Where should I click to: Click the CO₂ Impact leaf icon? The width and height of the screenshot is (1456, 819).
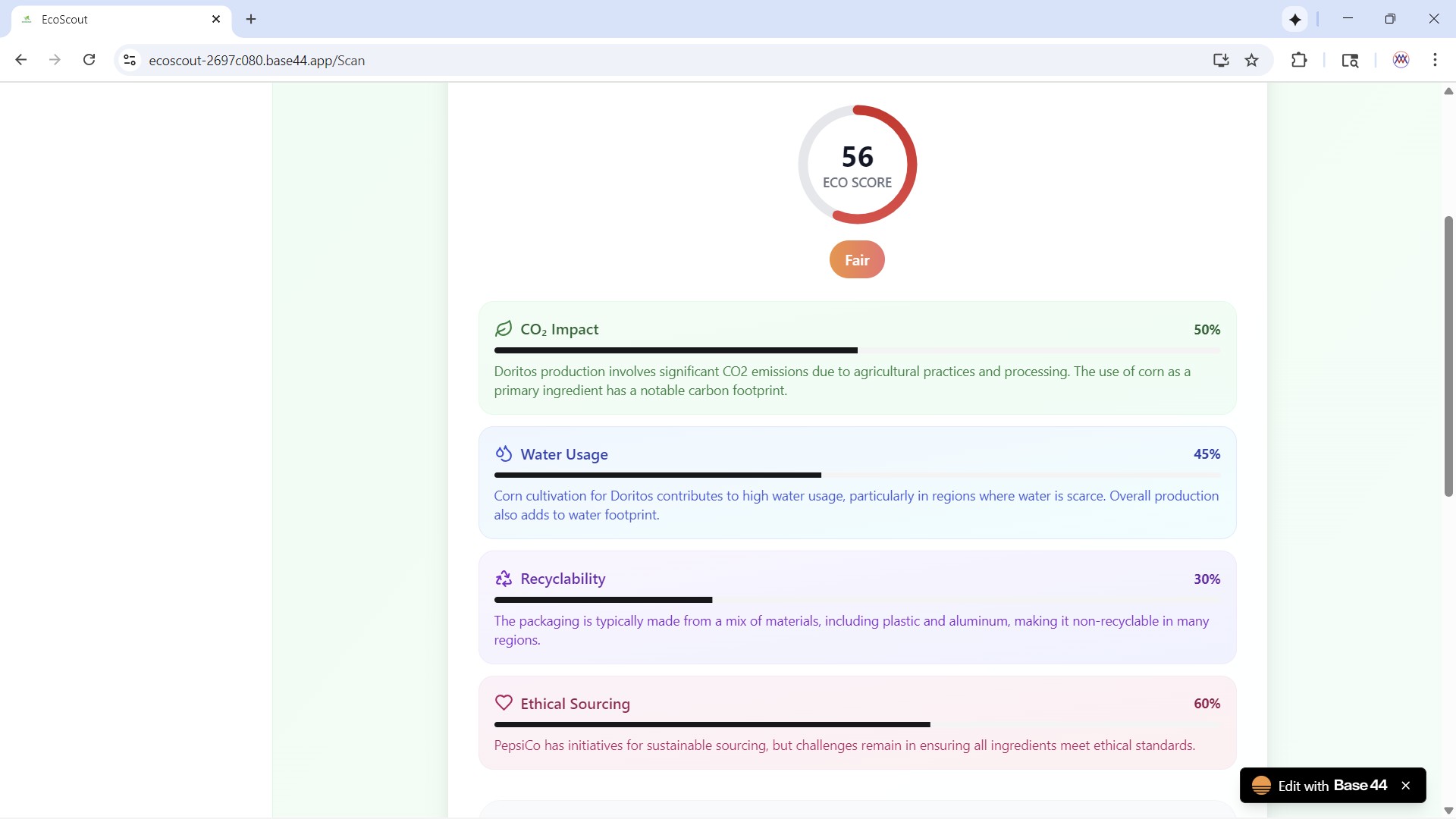(504, 328)
